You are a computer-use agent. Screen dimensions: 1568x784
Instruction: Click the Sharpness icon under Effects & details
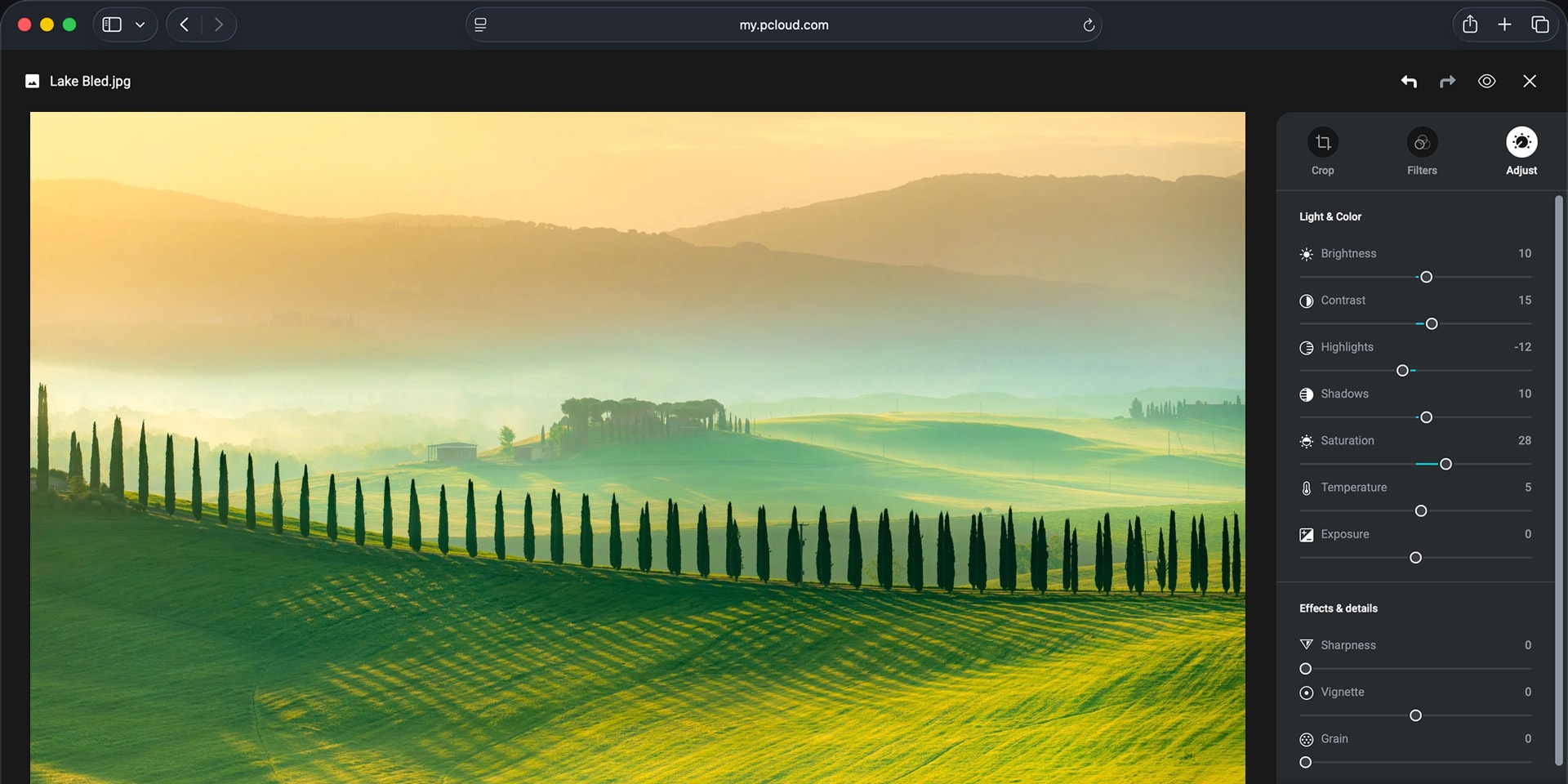click(1307, 644)
